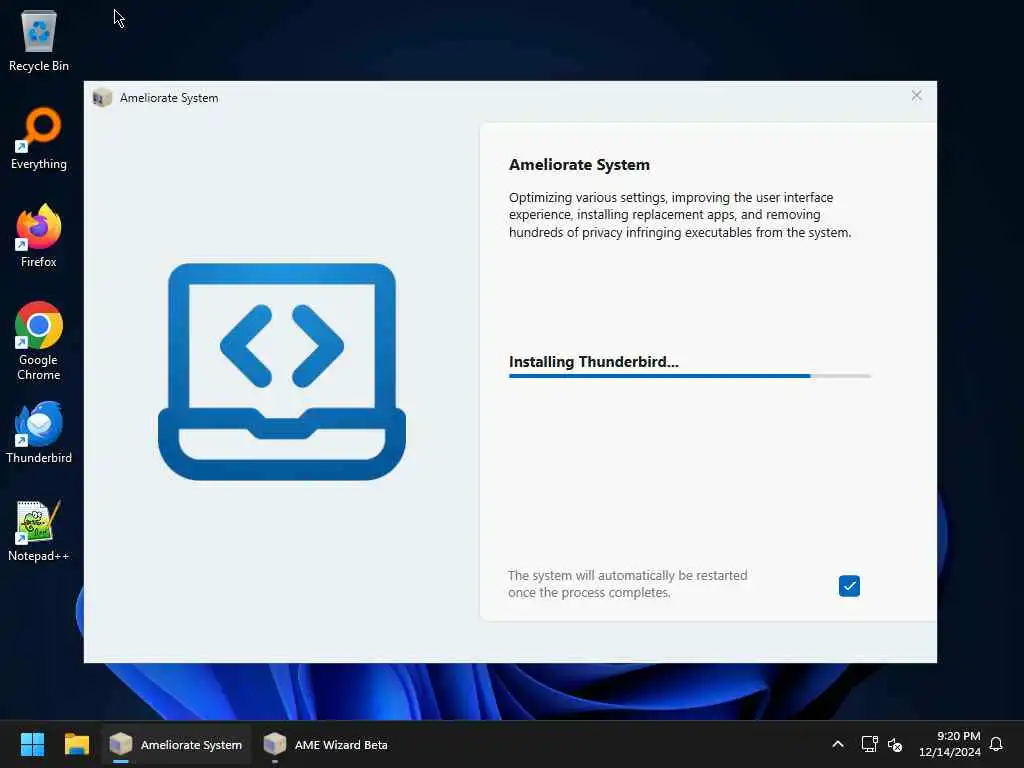Click the 'Optimizing various settings' description paragraph
The width and height of the screenshot is (1024, 768).
click(x=680, y=215)
